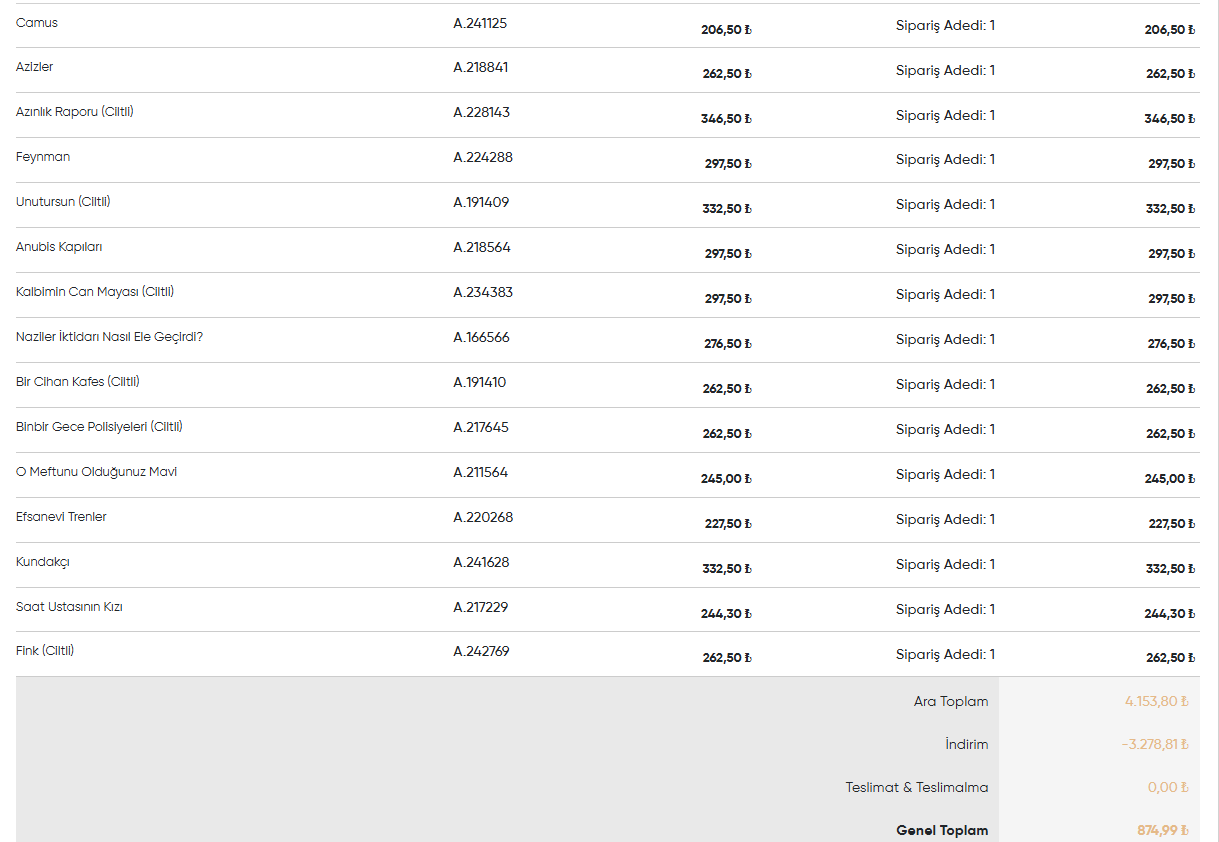Select the İndirim value -3.278,81

pyautogui.click(x=1155, y=744)
